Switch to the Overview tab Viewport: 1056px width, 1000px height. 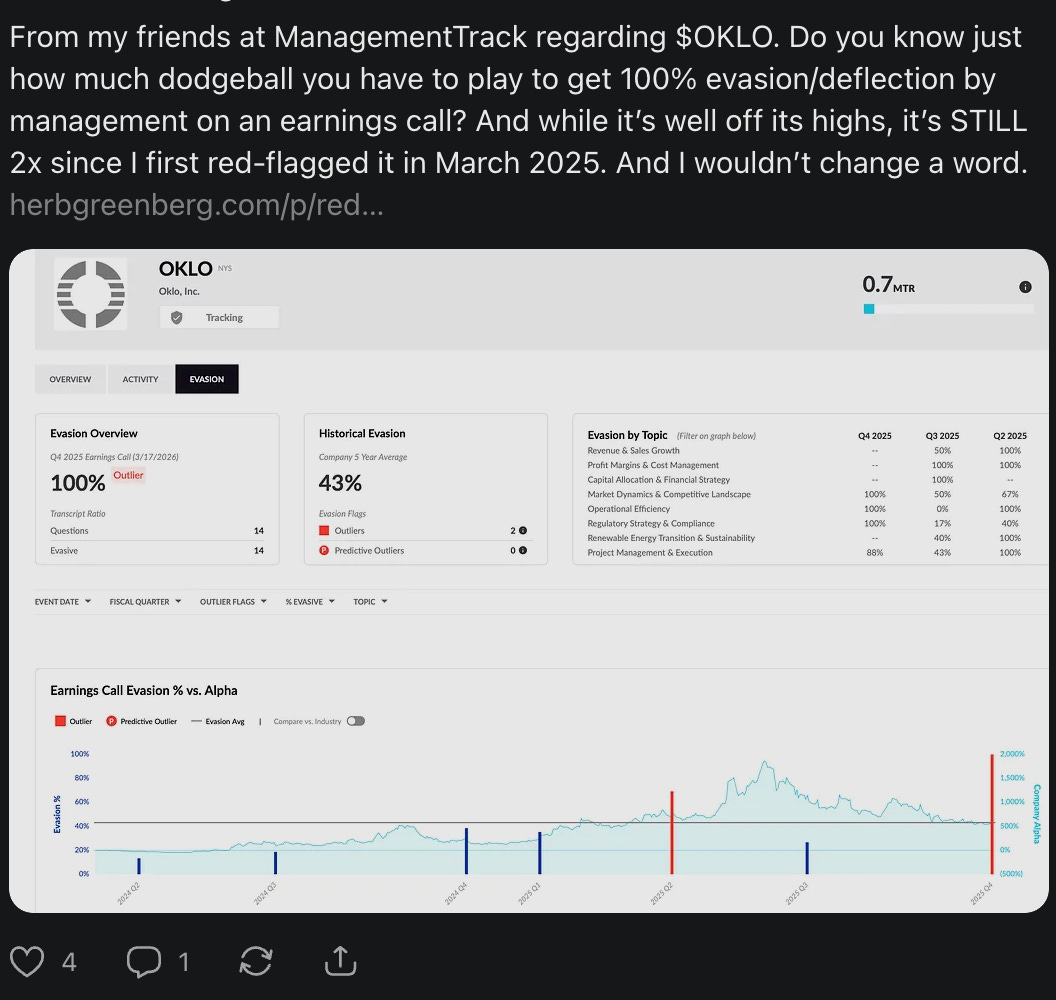click(70, 379)
